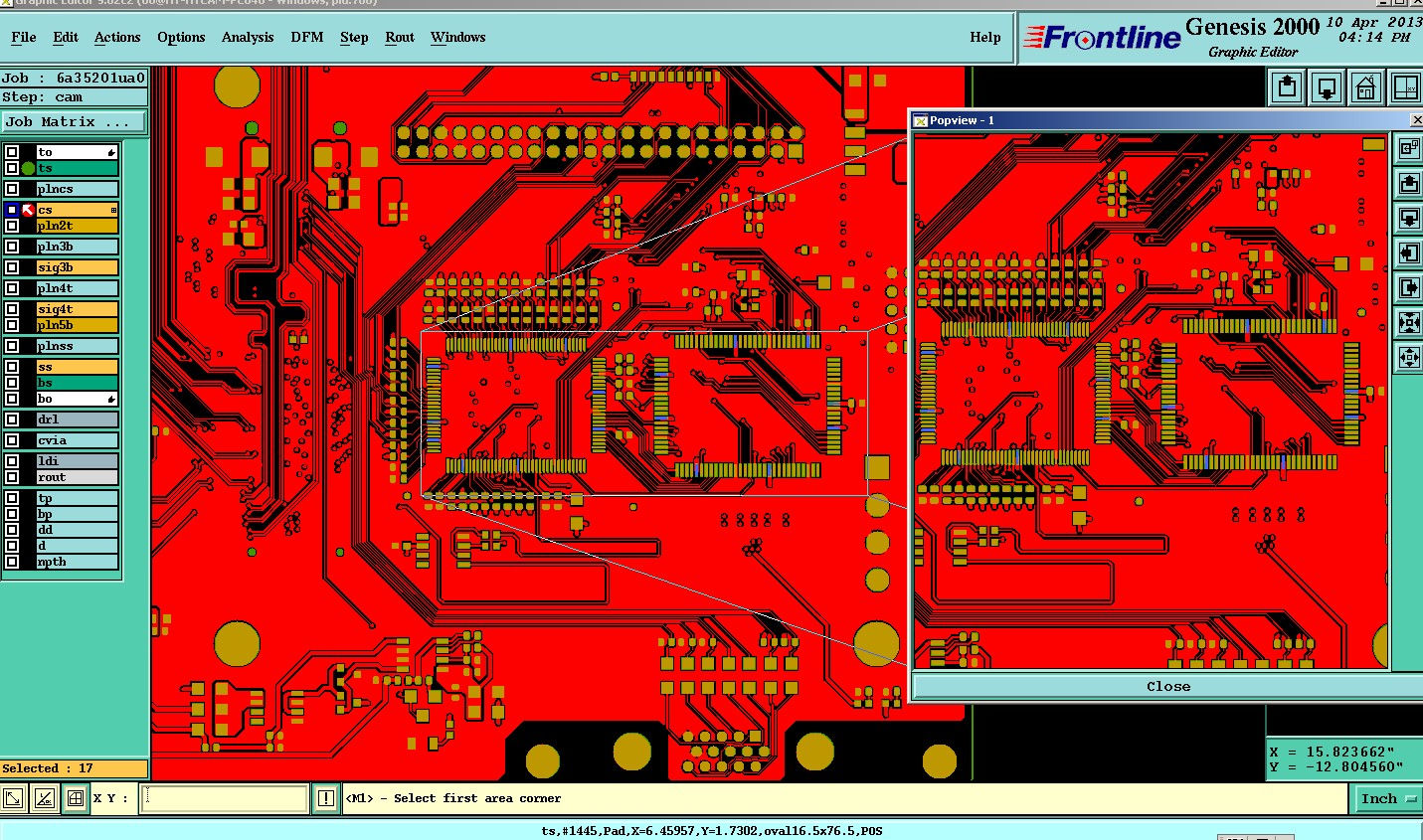Viewport: 1423px width, 840px height.
Task: Select the ss layer name
Action: click(77, 367)
